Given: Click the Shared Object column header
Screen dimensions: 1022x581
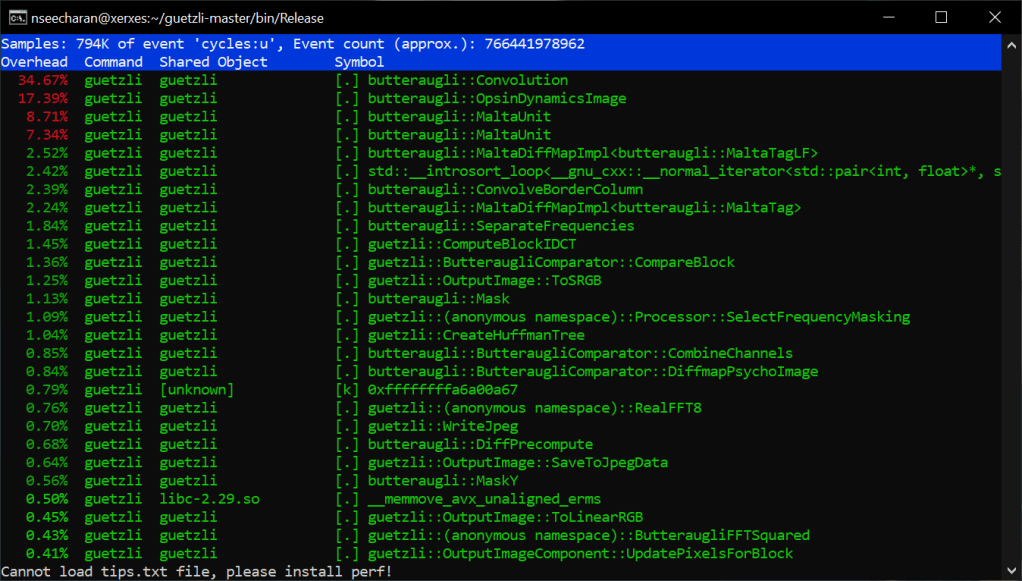Looking at the screenshot, I should point(213,62).
